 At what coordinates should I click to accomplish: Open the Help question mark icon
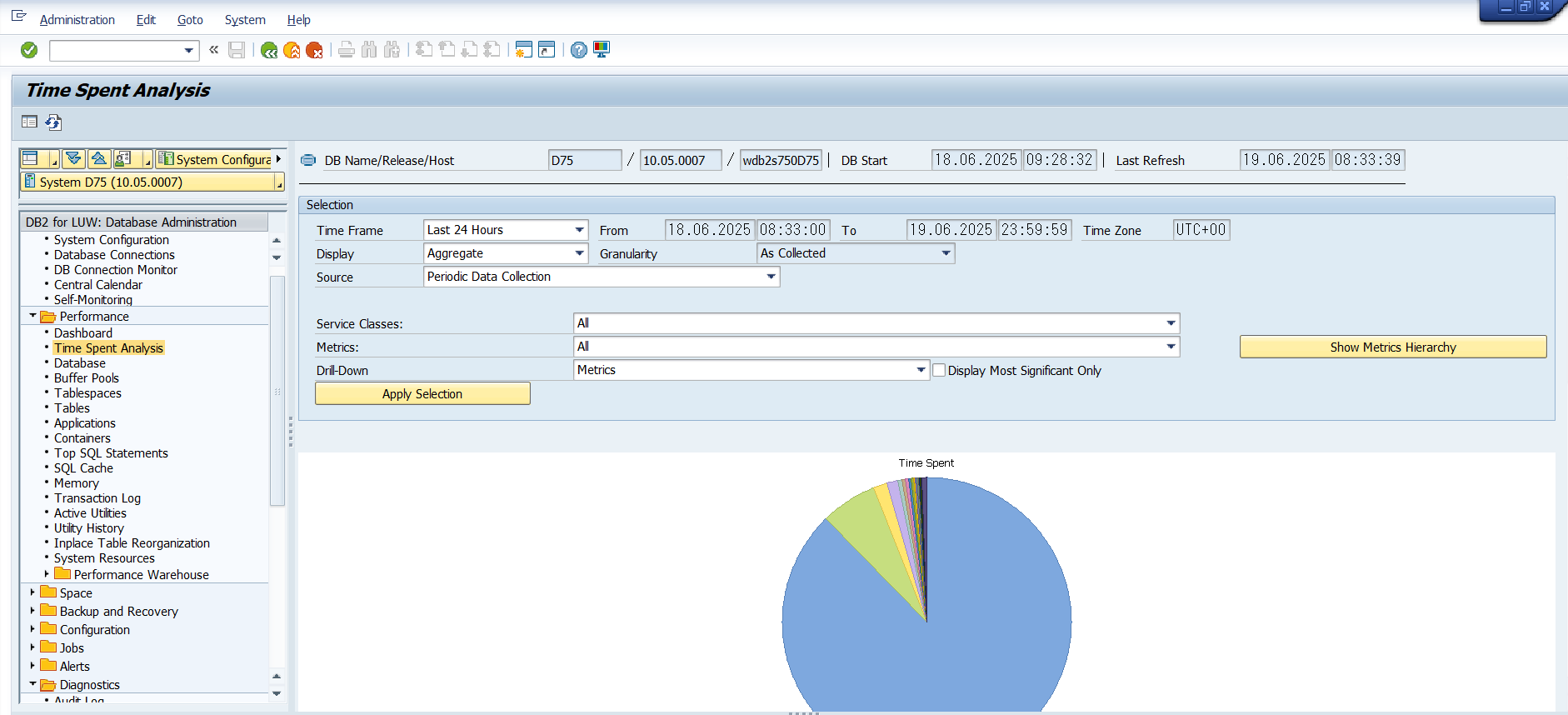[579, 50]
